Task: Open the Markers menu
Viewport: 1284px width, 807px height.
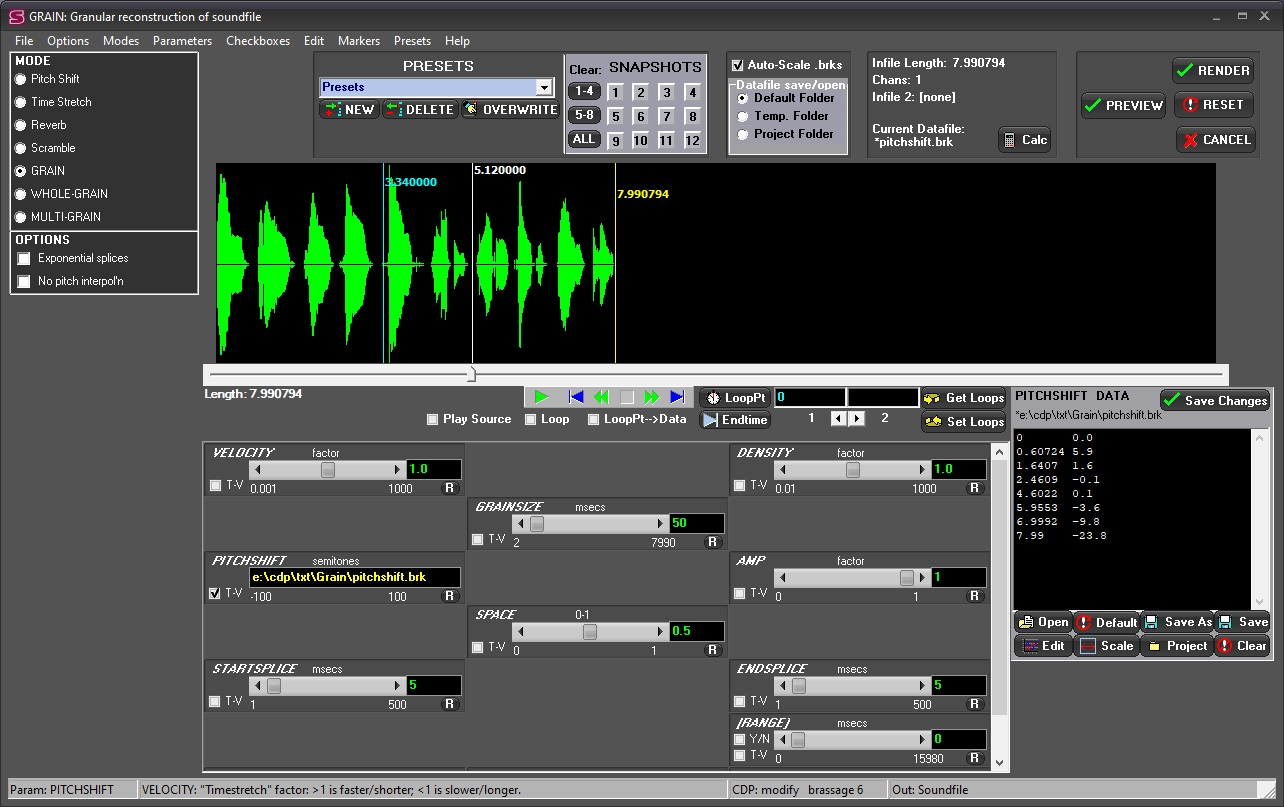Action: tap(358, 41)
